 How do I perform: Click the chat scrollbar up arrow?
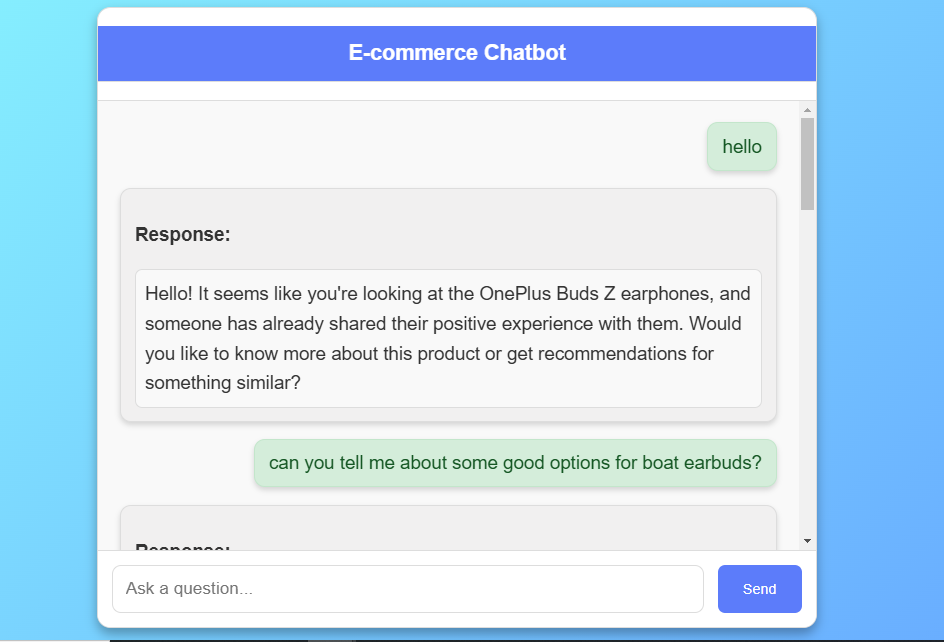807,109
